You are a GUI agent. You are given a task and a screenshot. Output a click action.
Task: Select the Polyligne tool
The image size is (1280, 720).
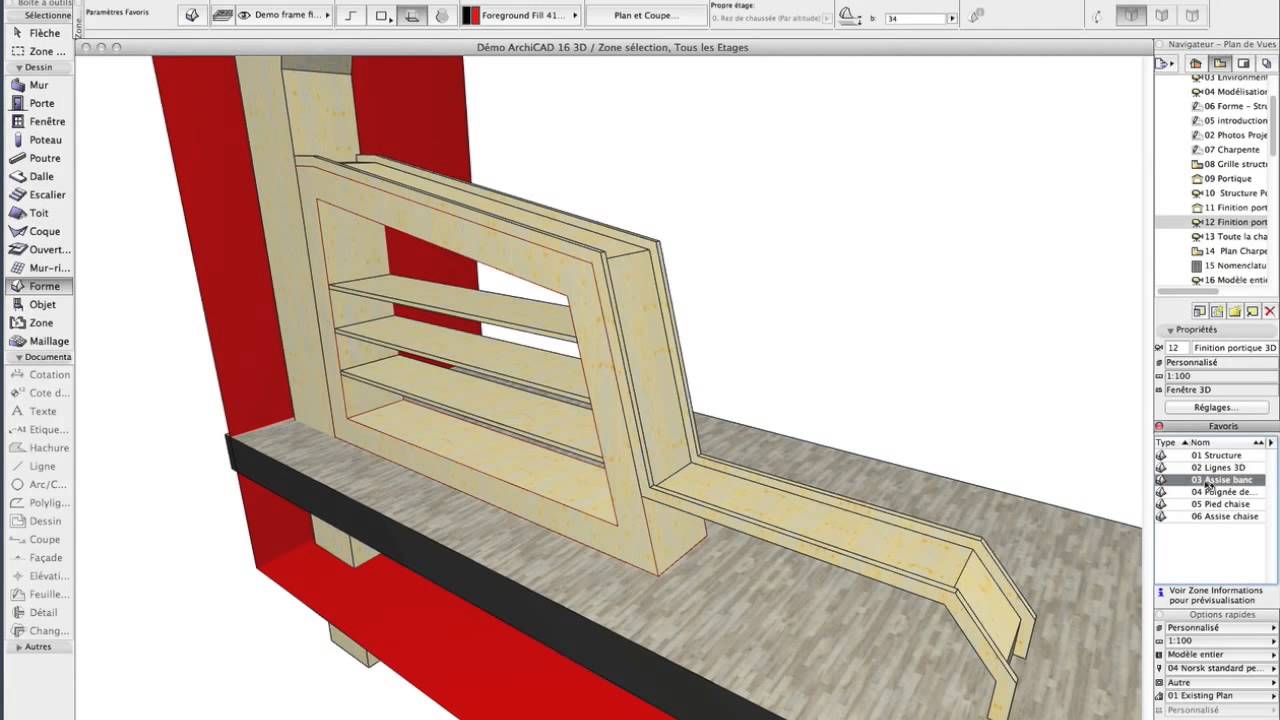[x=38, y=503]
